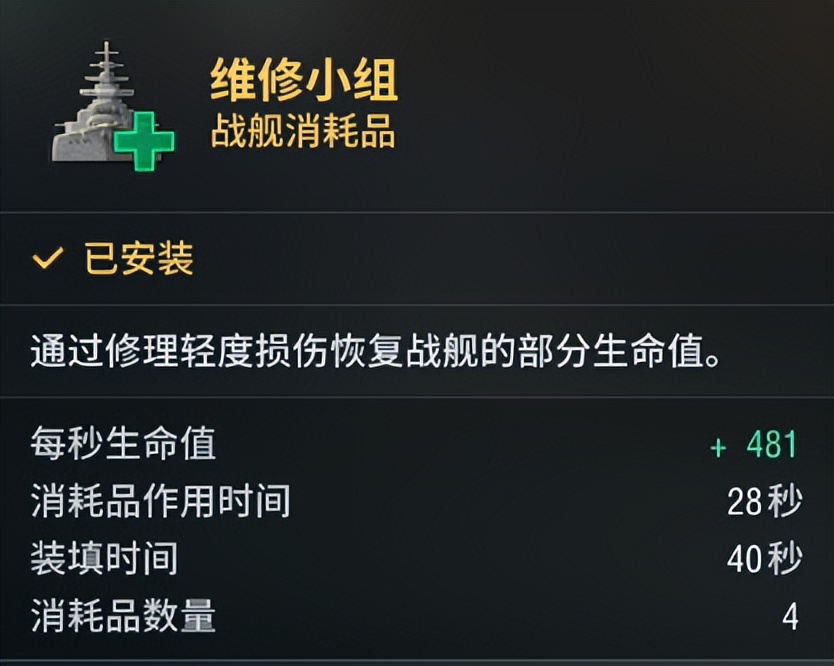Toggle the 已安装 installed status
Viewport: 834px width, 666px height.
[x=113, y=258]
